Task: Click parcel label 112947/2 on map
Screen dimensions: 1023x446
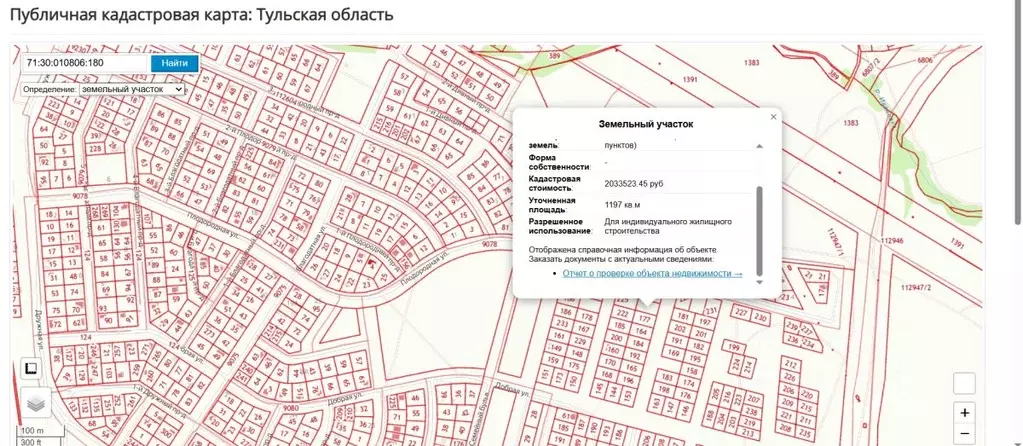Action: (917, 288)
